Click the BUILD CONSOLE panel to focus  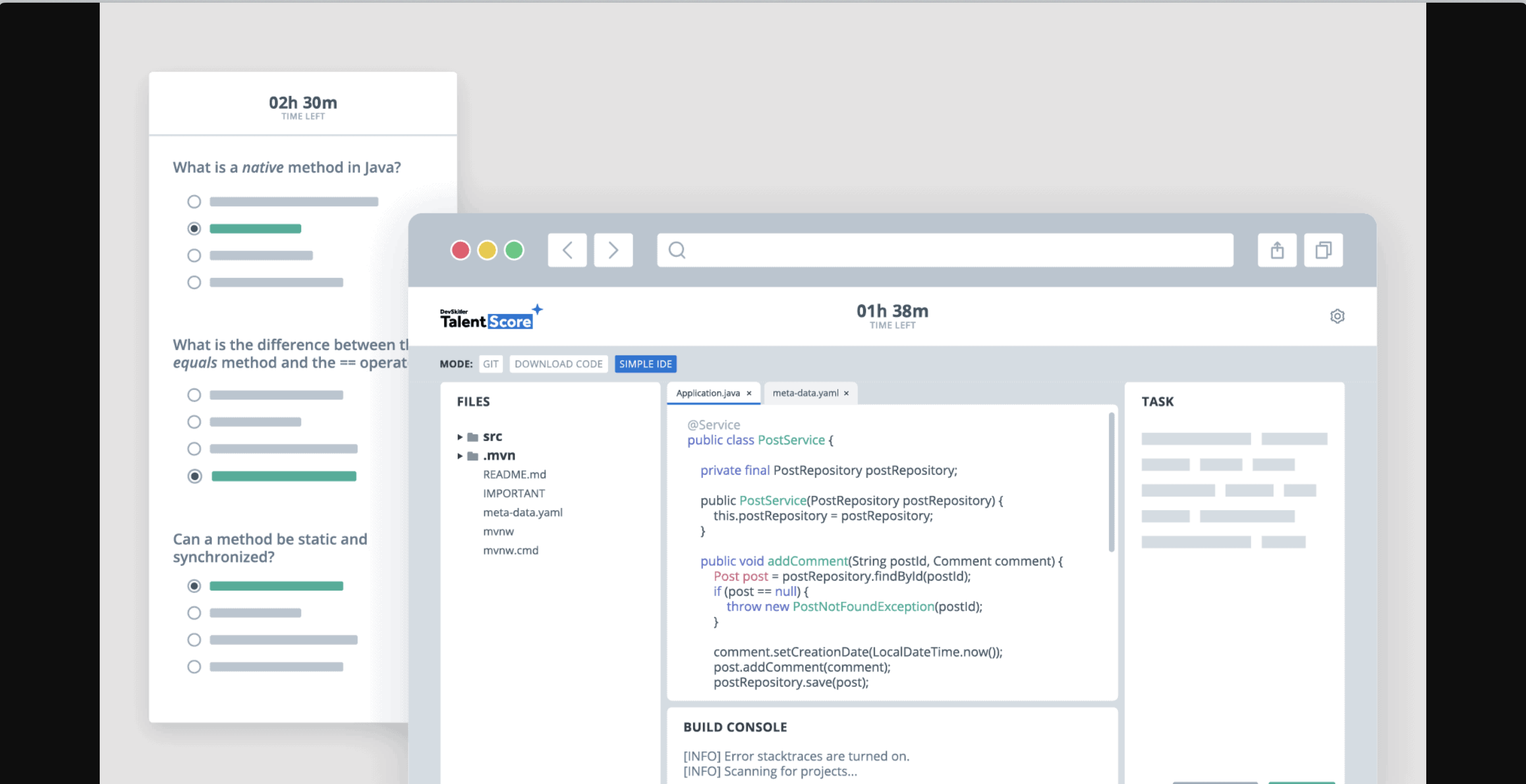click(x=735, y=726)
